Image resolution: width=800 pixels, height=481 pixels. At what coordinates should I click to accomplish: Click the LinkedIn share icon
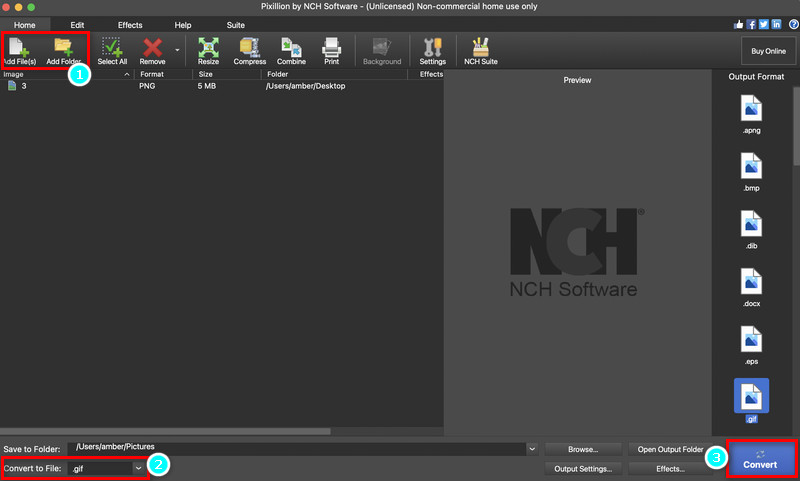click(777, 24)
